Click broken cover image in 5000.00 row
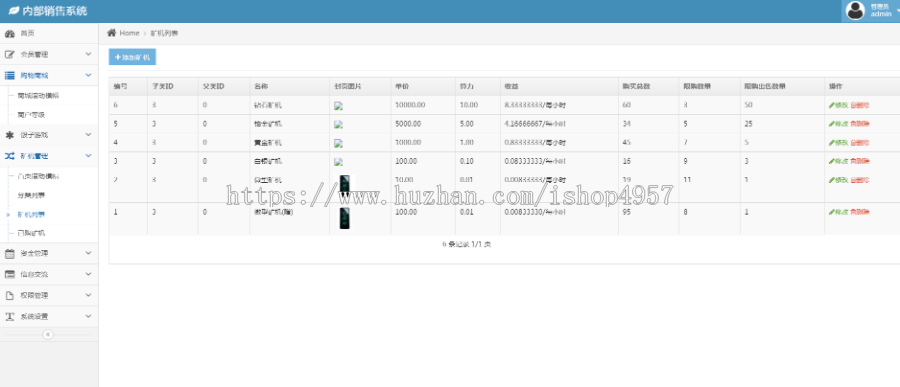This screenshot has height=387, width=900. pos(339,124)
